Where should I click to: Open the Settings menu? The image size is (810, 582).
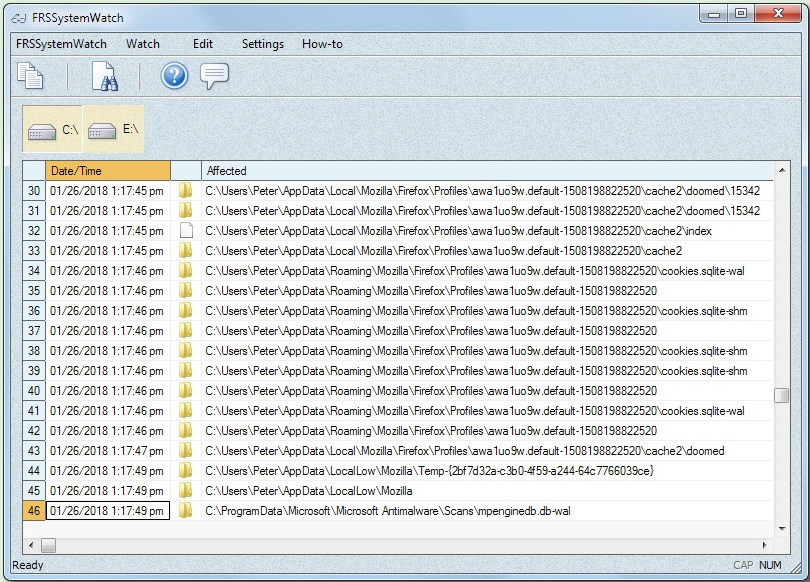pyautogui.click(x=263, y=44)
